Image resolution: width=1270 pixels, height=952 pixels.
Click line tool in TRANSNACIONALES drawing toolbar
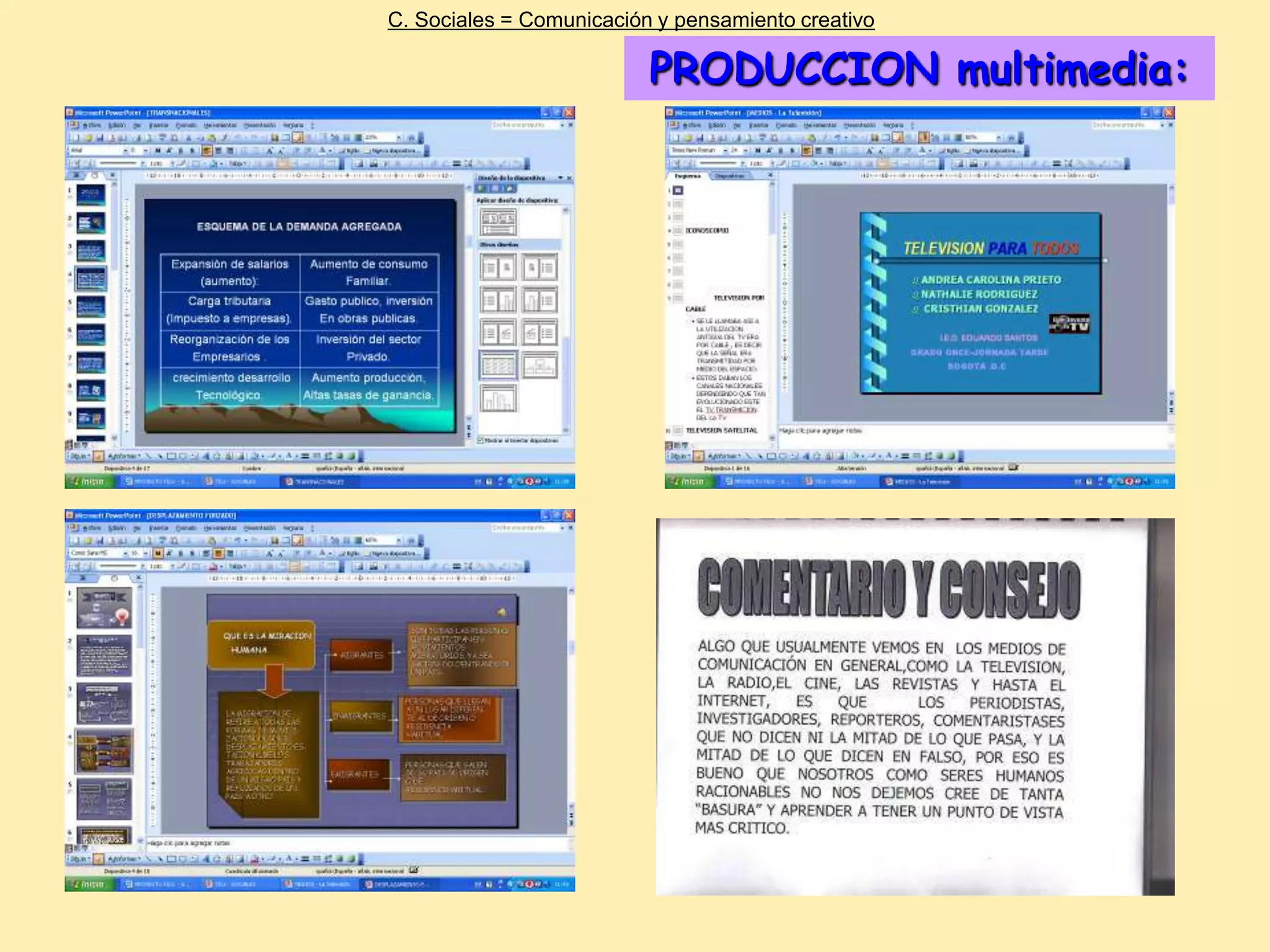pos(149,456)
